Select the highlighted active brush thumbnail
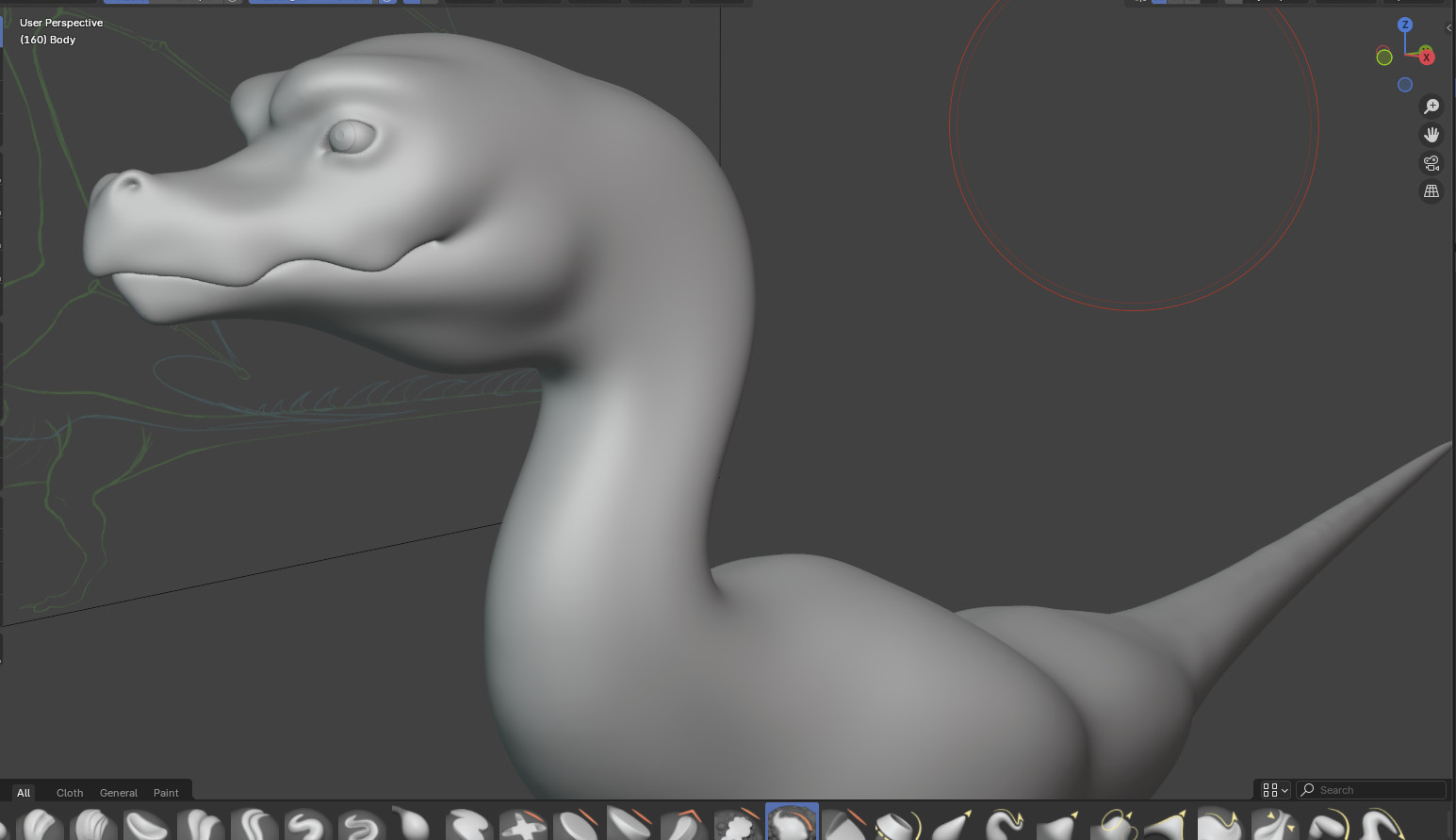 tap(792, 822)
